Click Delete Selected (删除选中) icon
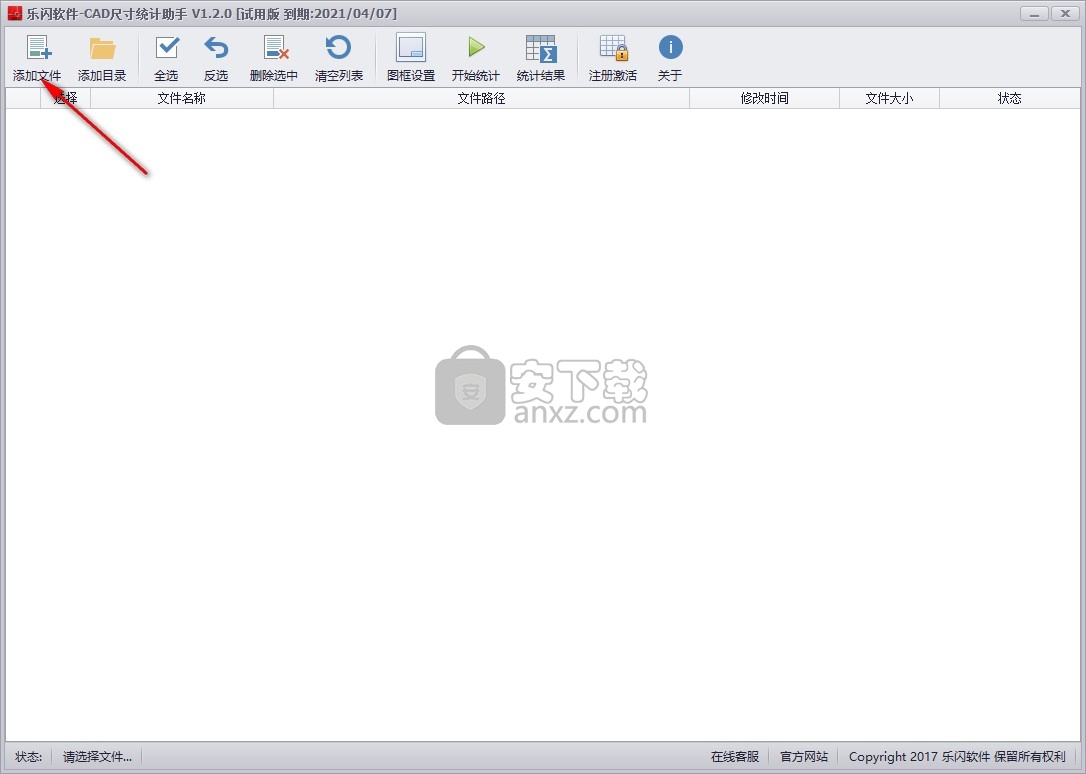 274,48
